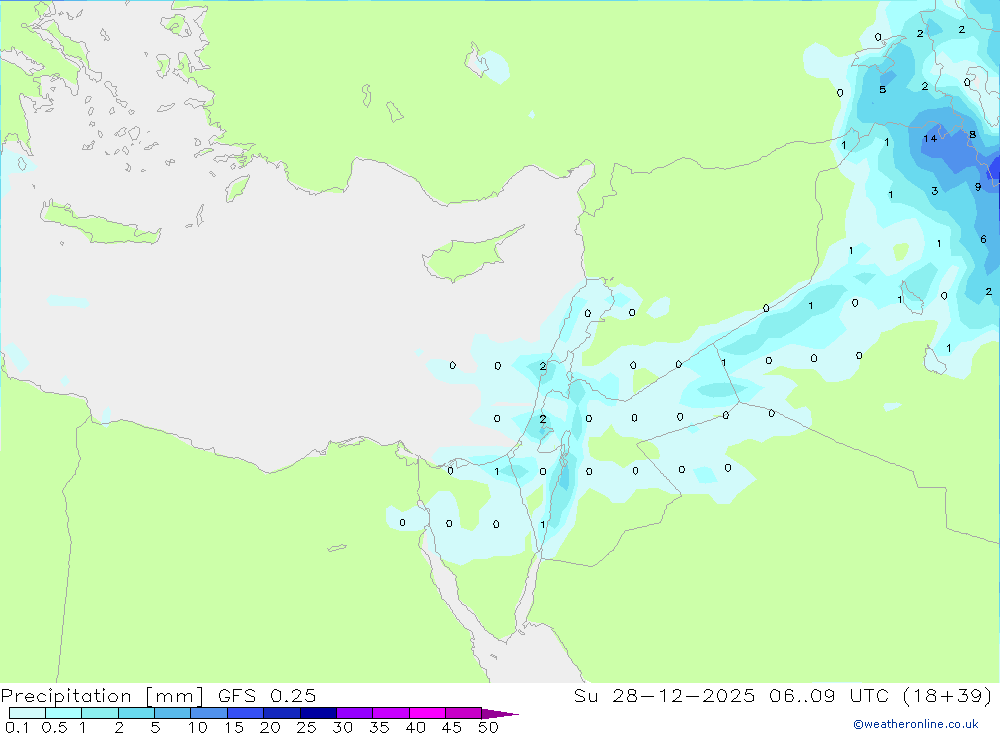Select the 35–40 mm legend swatch
The image size is (1000, 733).
click(x=391, y=713)
